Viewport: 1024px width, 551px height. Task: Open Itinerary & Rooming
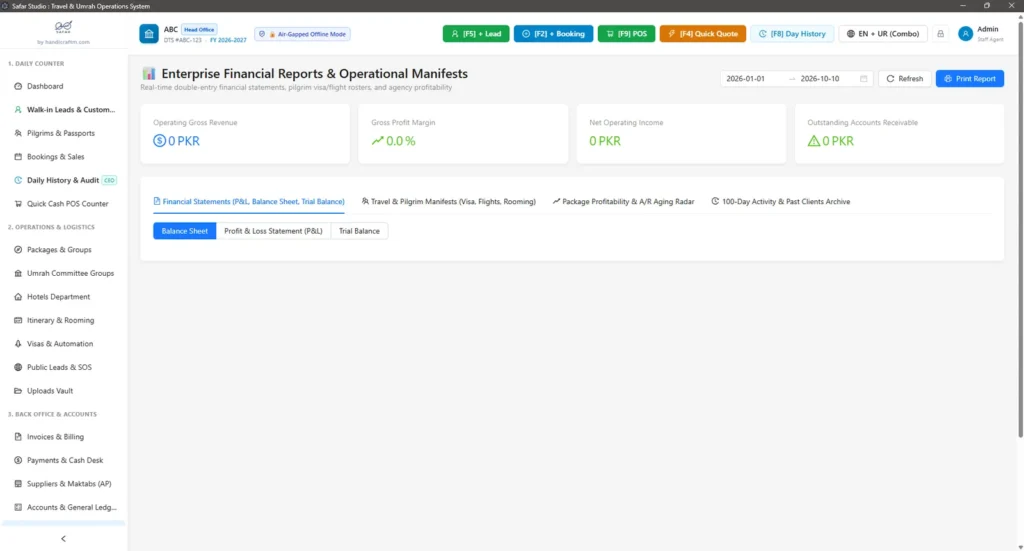coord(63,320)
